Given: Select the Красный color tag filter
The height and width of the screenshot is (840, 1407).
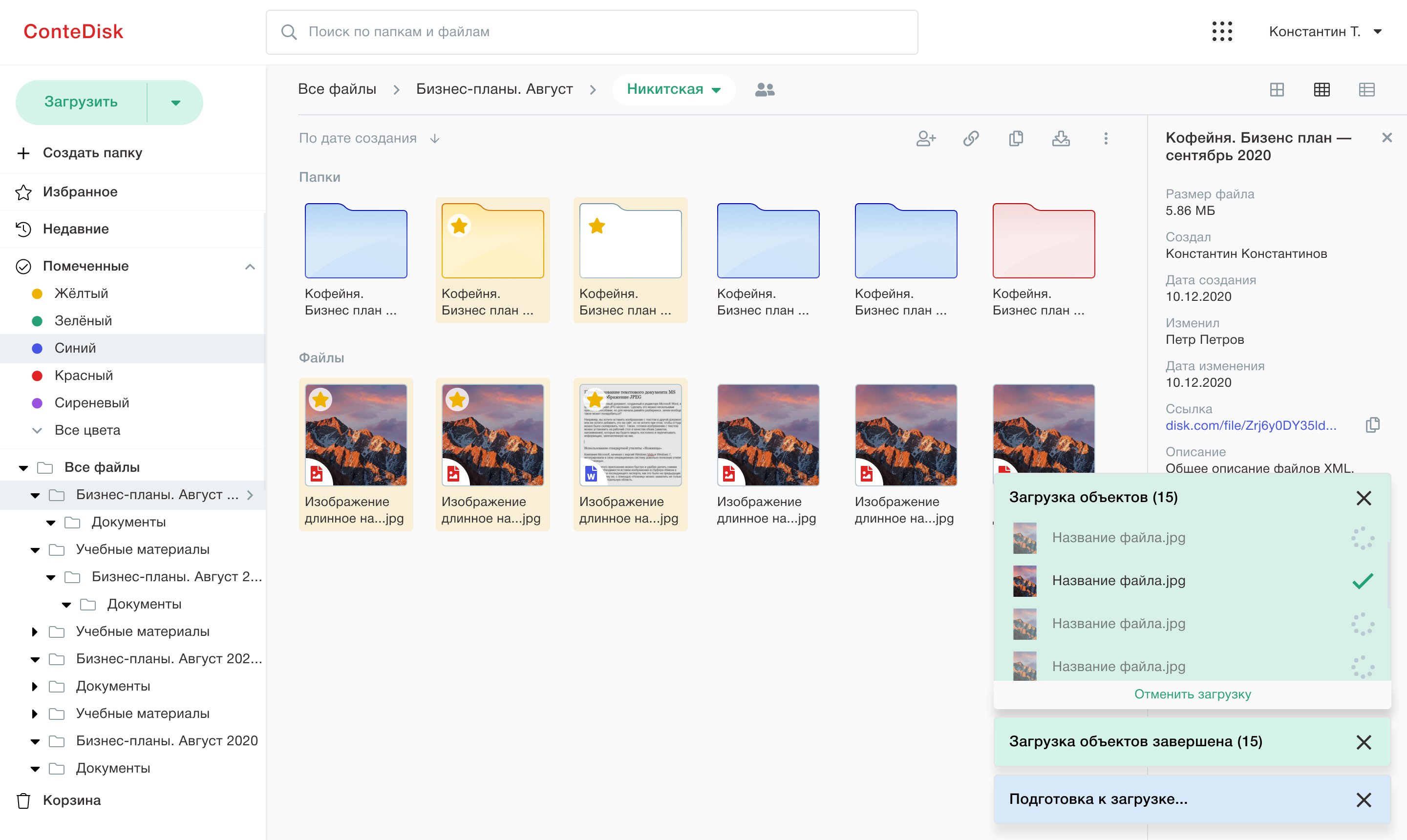Looking at the screenshot, I should (x=83, y=375).
